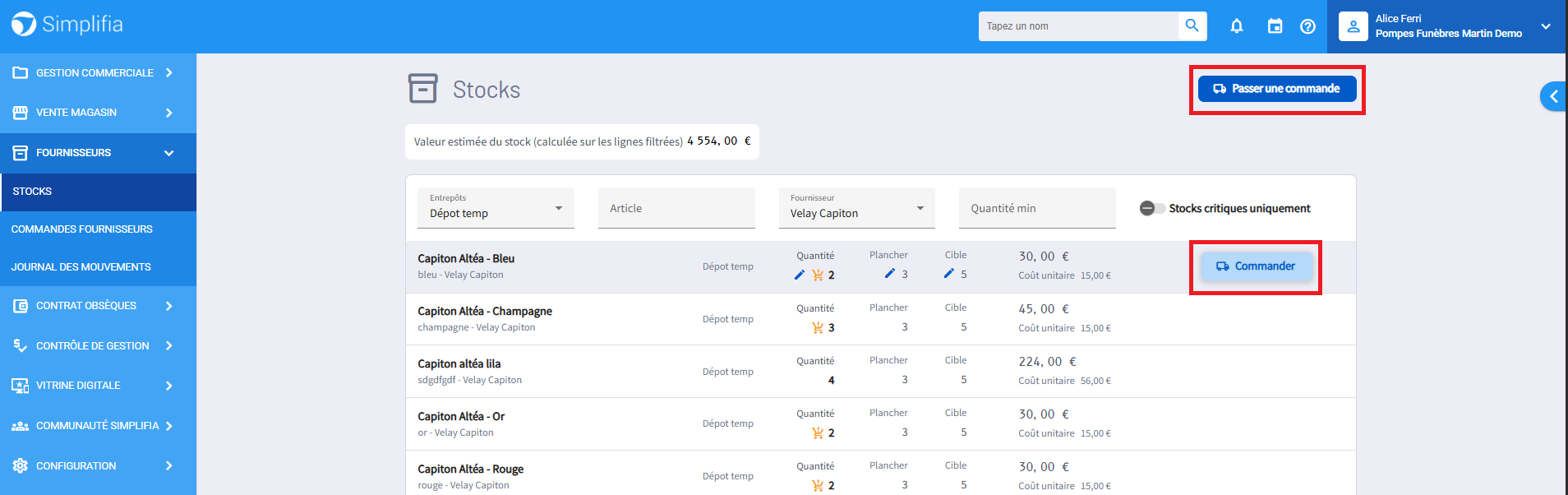Edit quantity pencil for Capiton Altéa Bleu
Screen dimensions: 1568x495
pyautogui.click(x=800, y=275)
